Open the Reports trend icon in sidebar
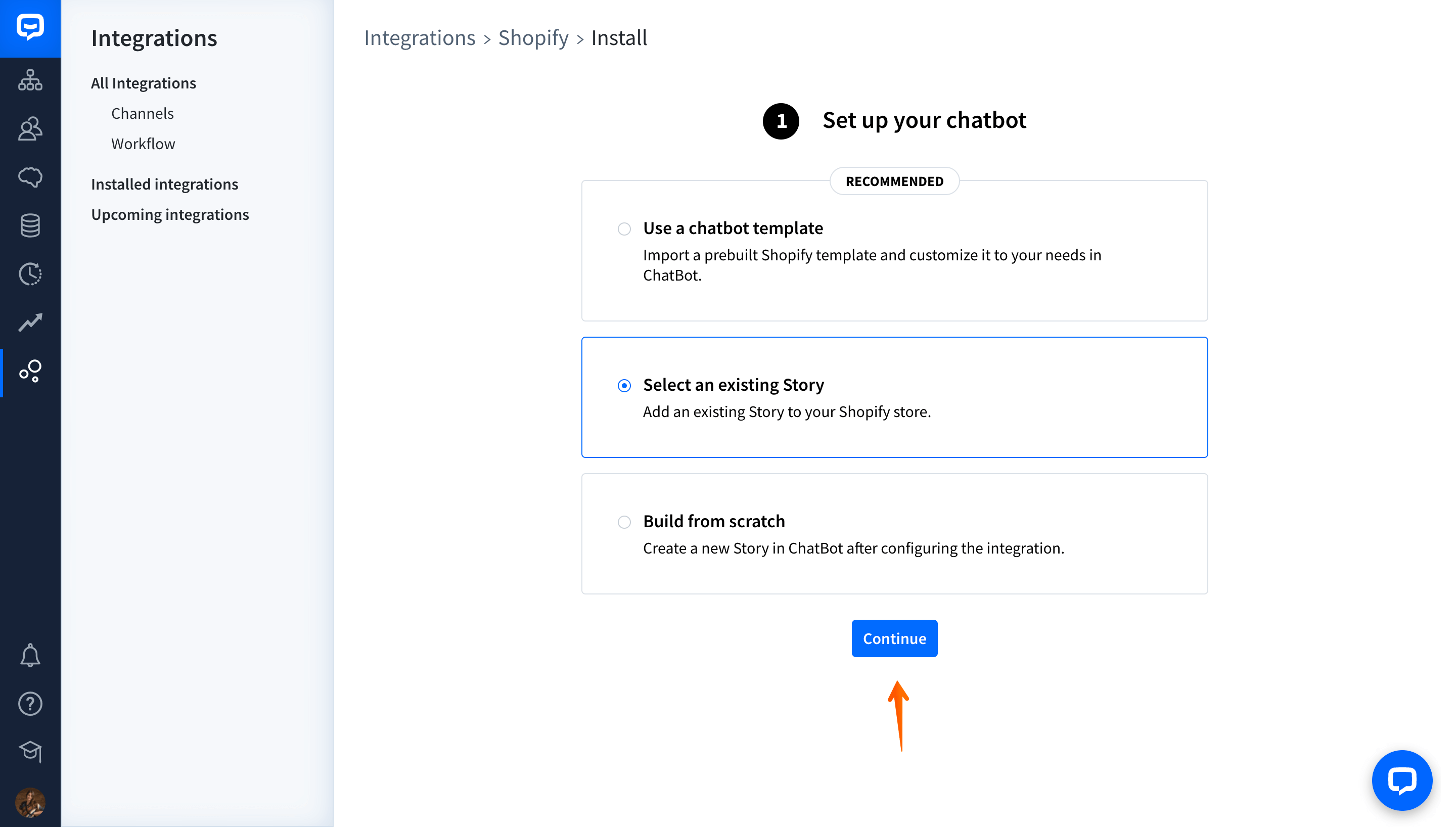Image resolution: width=1456 pixels, height=827 pixels. pos(30,323)
